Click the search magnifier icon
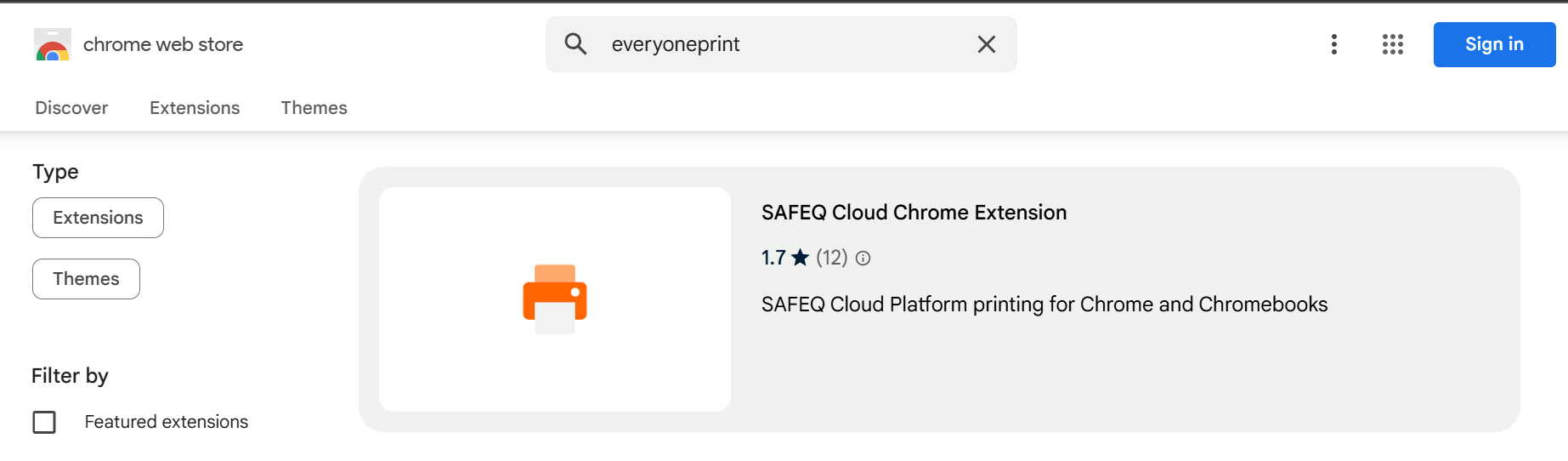Viewport: 1568px width, 461px height. [x=576, y=44]
